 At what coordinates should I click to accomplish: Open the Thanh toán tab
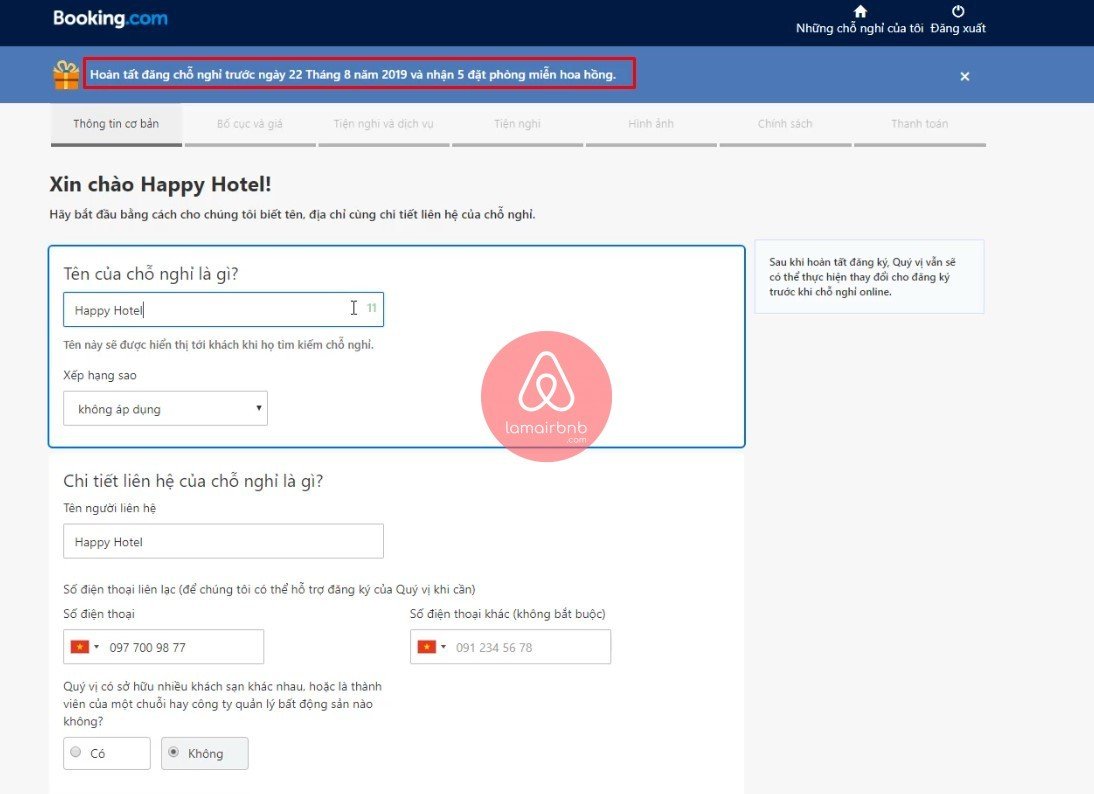click(x=920, y=123)
